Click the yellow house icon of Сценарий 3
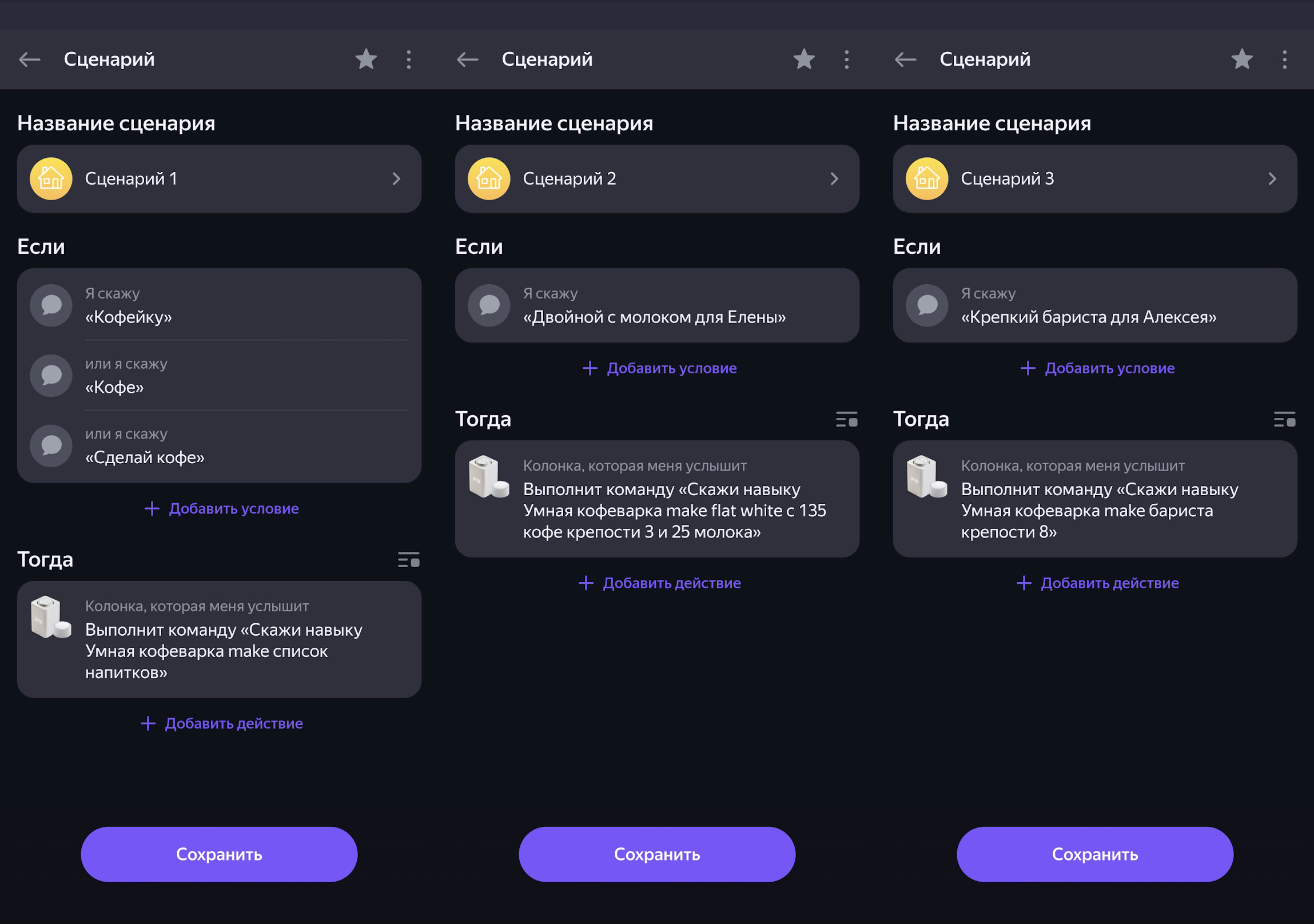Screen dimensions: 1314x924 (926, 178)
